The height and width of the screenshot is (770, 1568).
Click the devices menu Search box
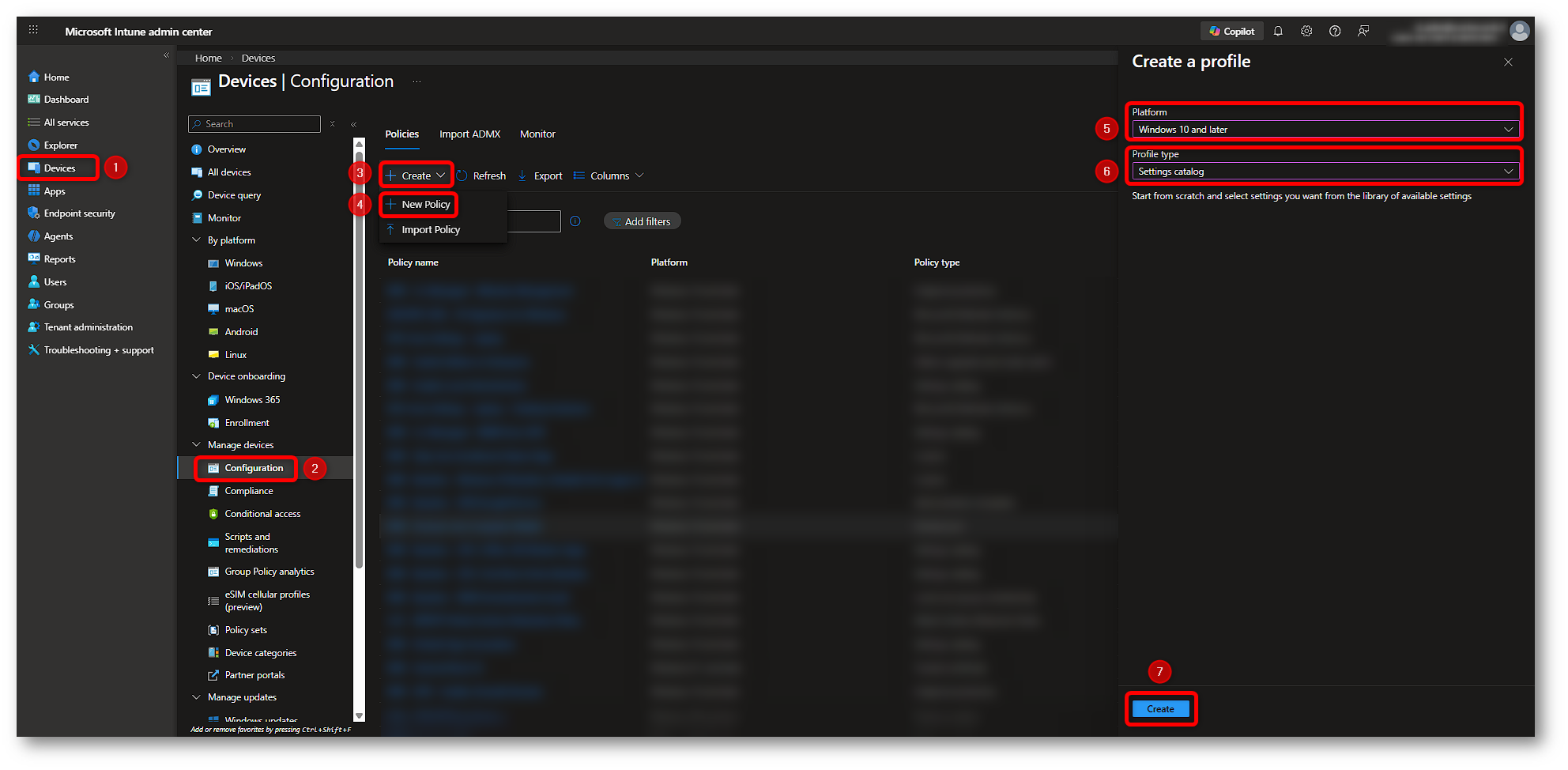click(254, 124)
